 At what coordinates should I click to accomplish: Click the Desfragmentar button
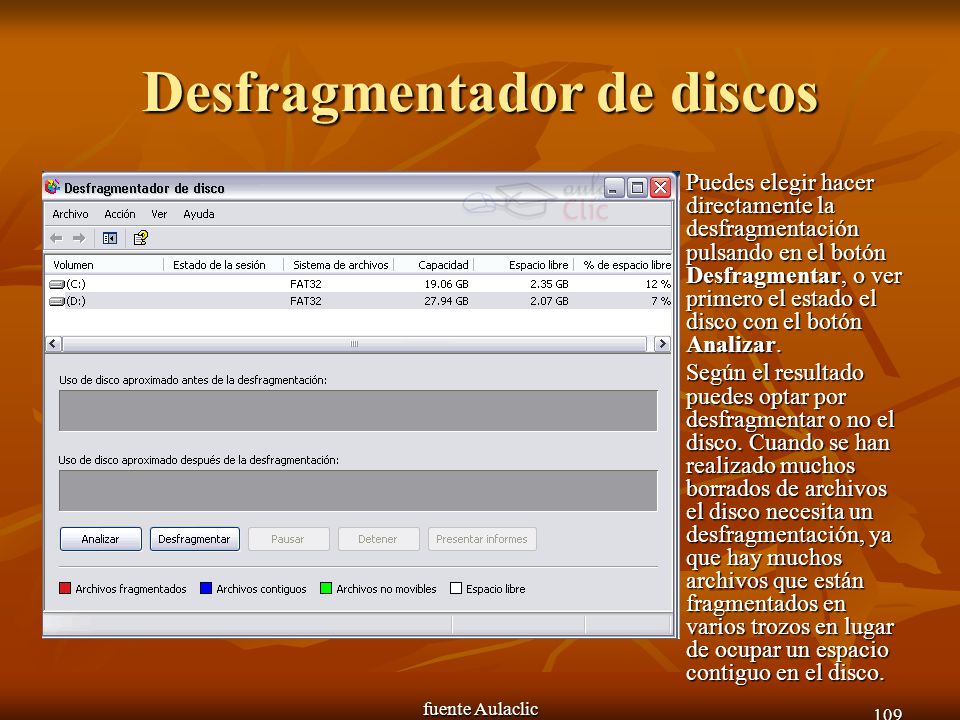coord(195,539)
